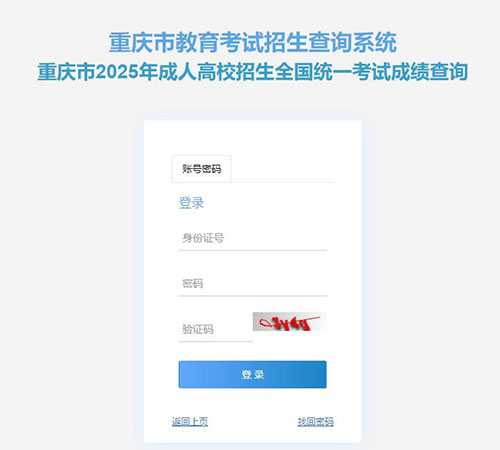Activate the account password login tab

[201, 169]
